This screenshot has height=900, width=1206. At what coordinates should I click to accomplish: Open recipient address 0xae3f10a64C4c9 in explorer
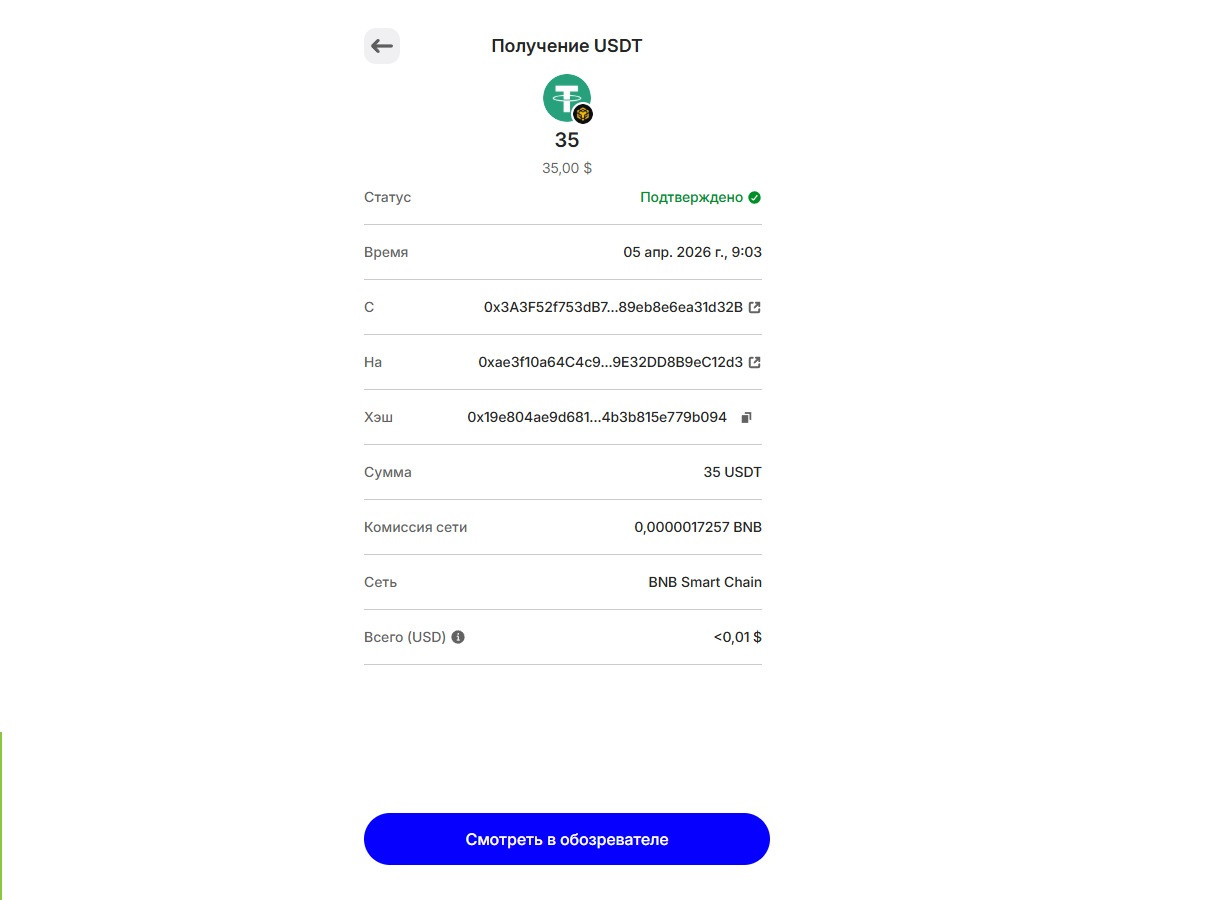click(755, 362)
